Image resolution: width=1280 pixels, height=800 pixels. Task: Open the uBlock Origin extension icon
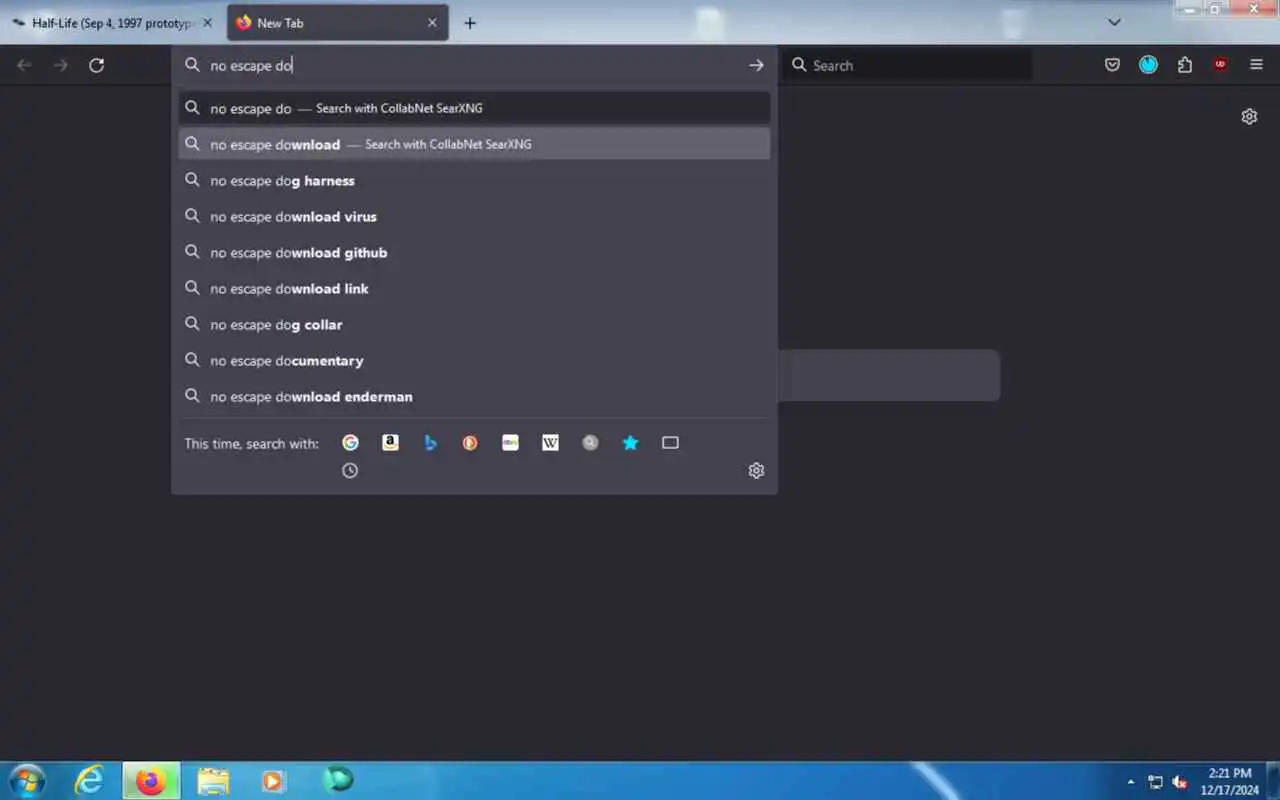point(1220,65)
